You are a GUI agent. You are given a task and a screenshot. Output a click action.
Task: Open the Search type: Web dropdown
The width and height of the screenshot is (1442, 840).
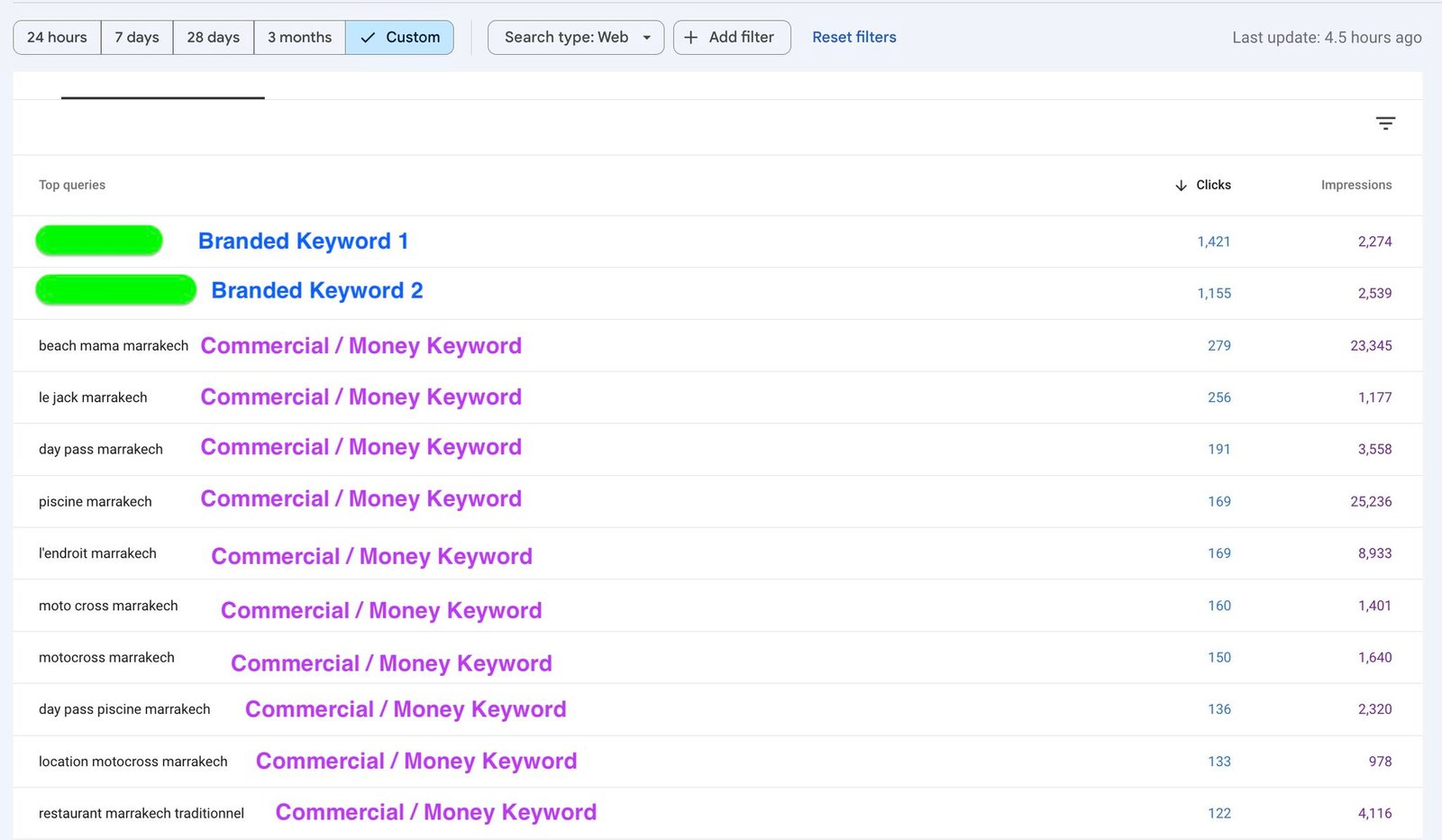point(566,37)
